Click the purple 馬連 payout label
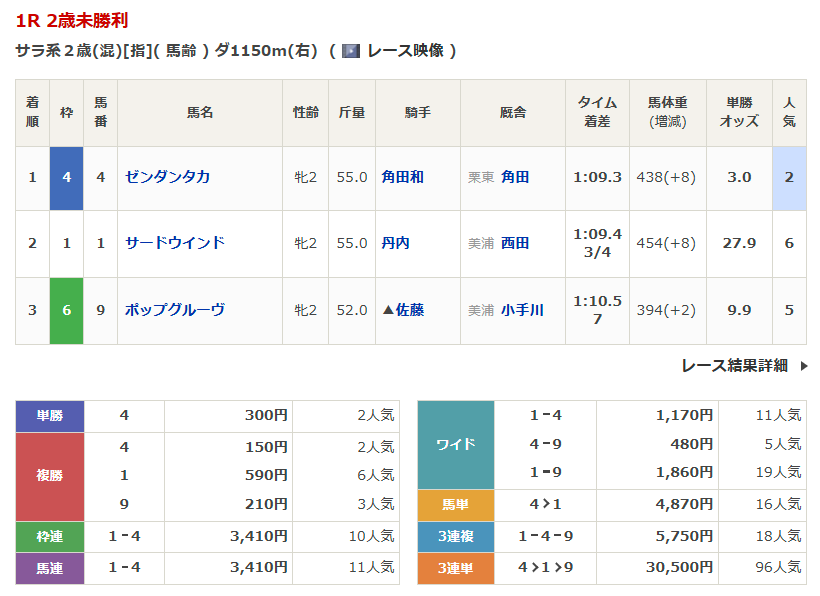The width and height of the screenshot is (820, 596). 50,568
